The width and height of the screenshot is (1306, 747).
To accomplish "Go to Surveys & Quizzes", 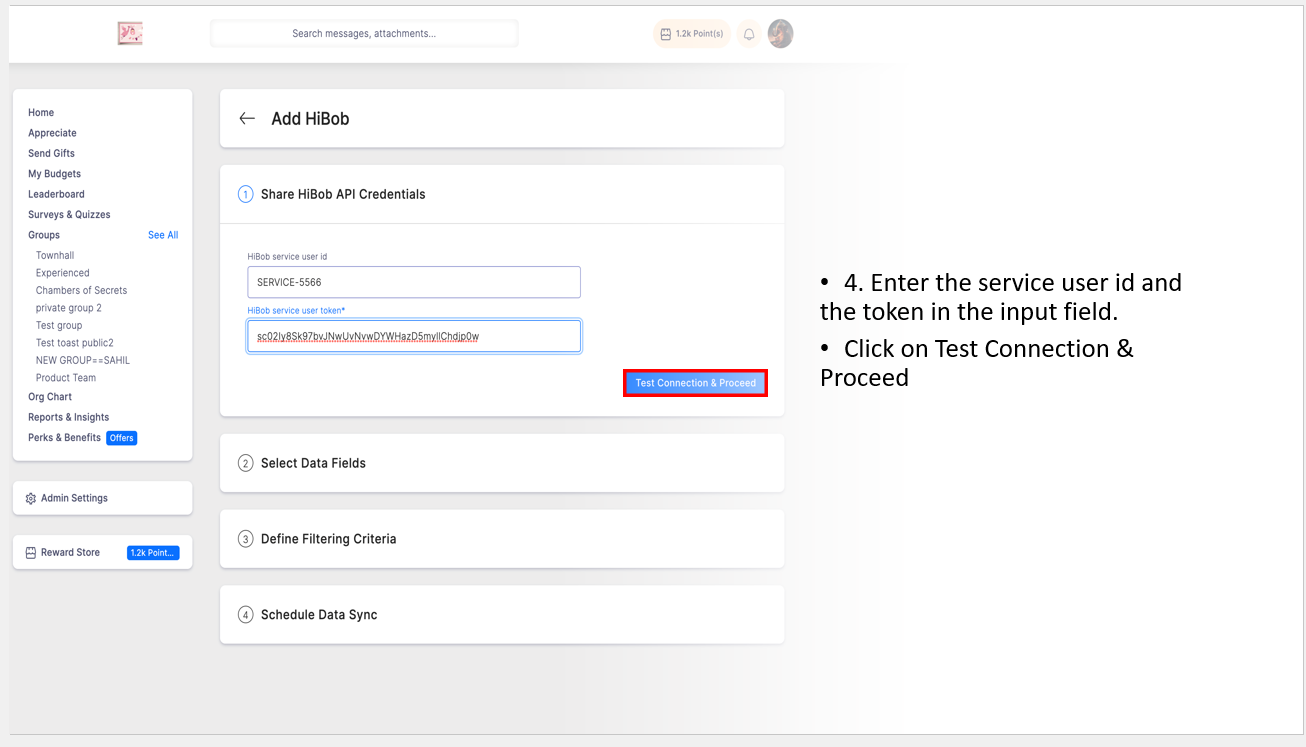I will [x=69, y=215].
